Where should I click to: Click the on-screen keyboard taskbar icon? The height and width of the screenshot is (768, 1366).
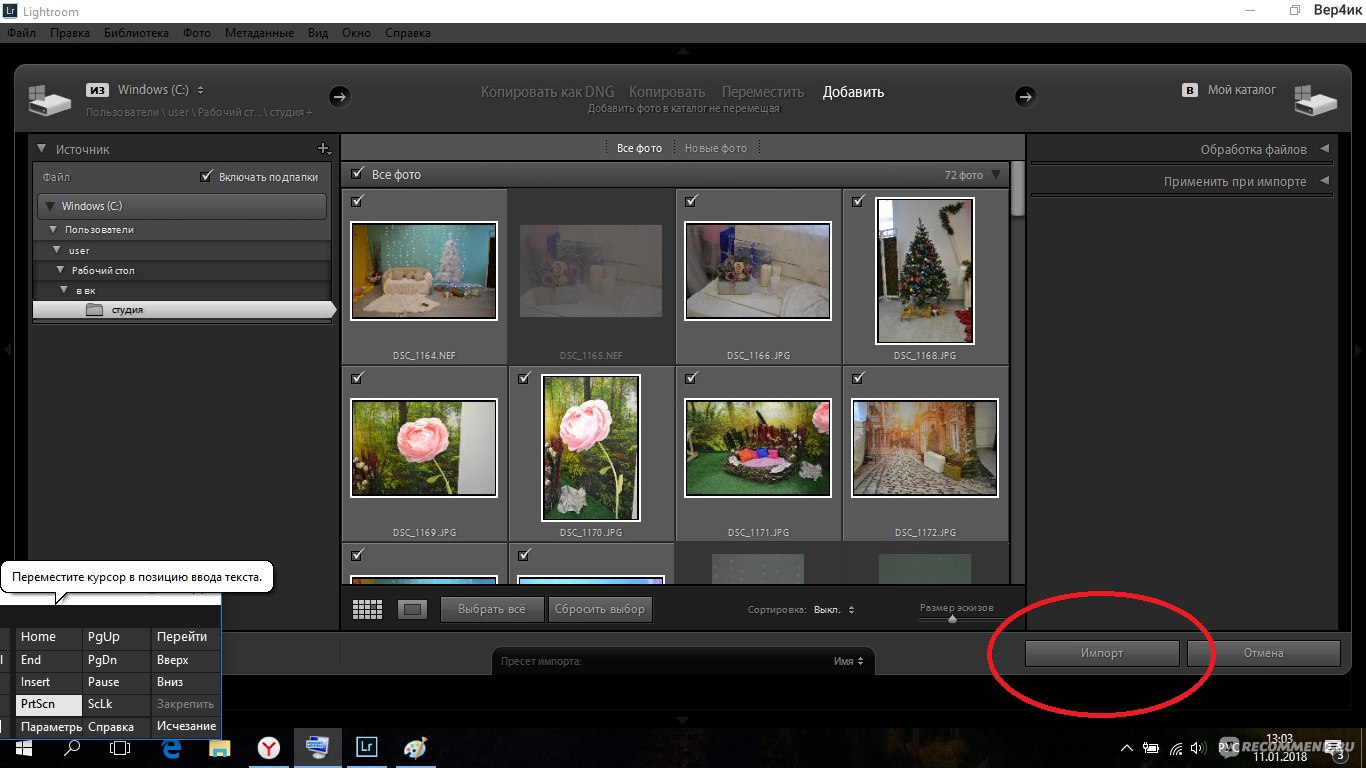coord(318,747)
